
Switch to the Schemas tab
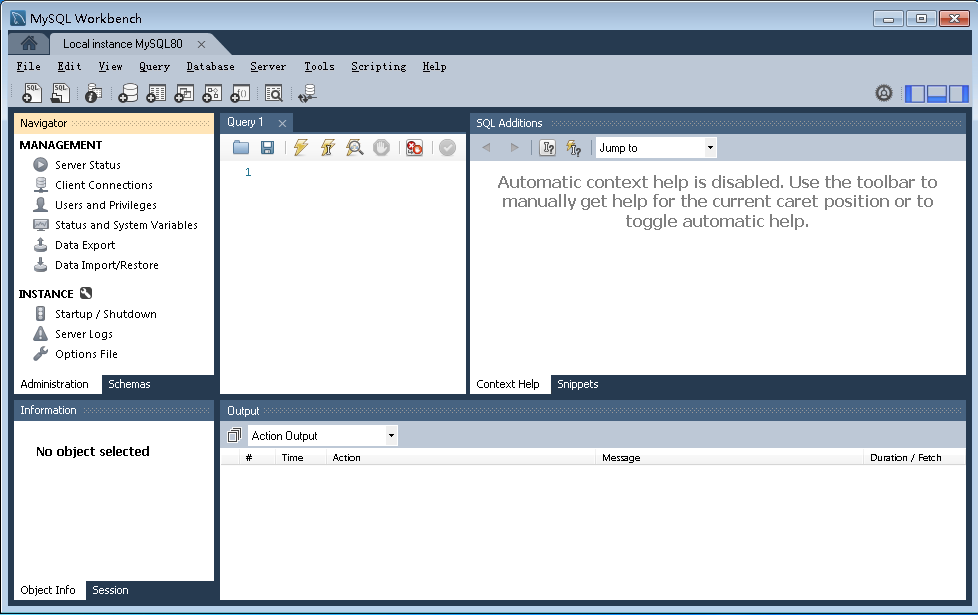click(129, 384)
